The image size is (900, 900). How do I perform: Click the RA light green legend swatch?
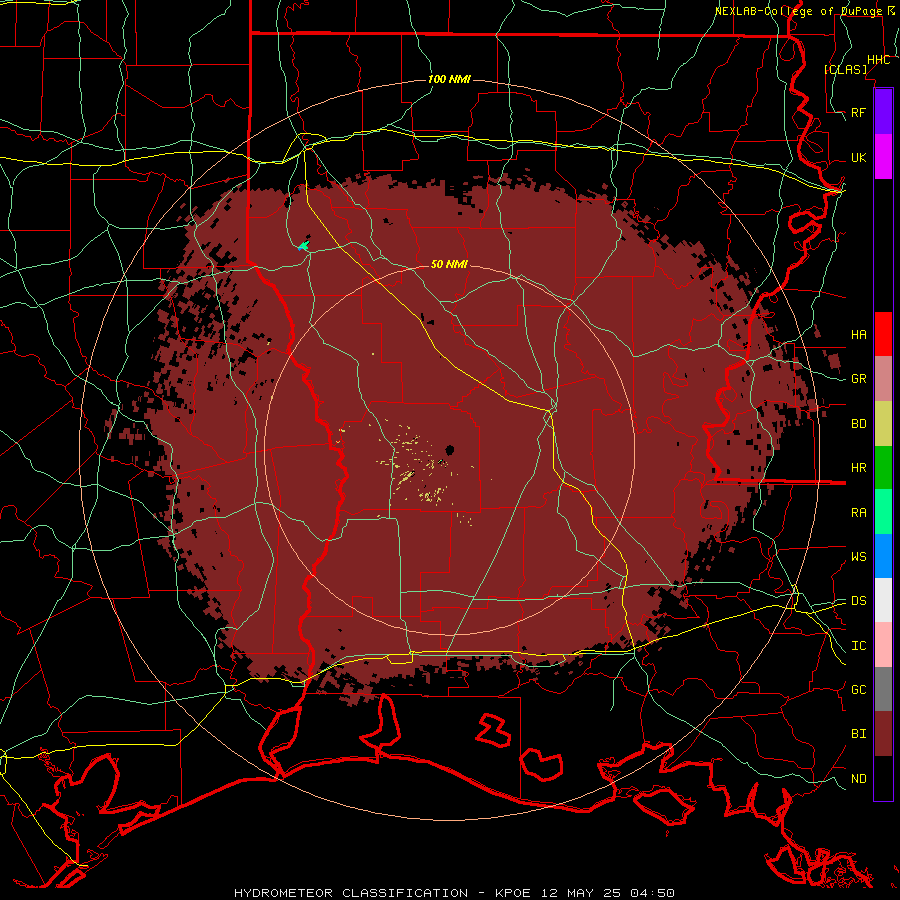tap(883, 512)
